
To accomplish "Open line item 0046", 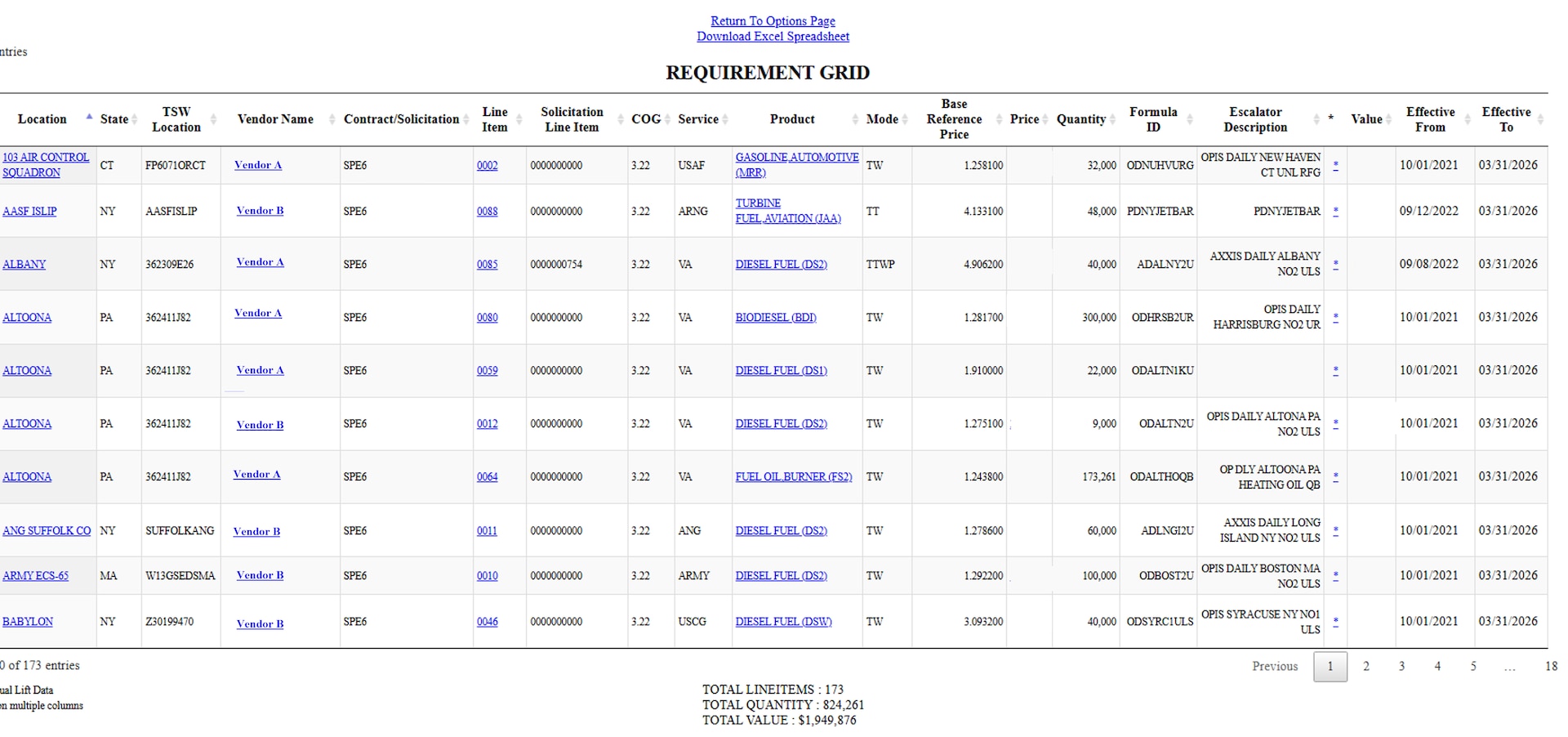I will (488, 621).
